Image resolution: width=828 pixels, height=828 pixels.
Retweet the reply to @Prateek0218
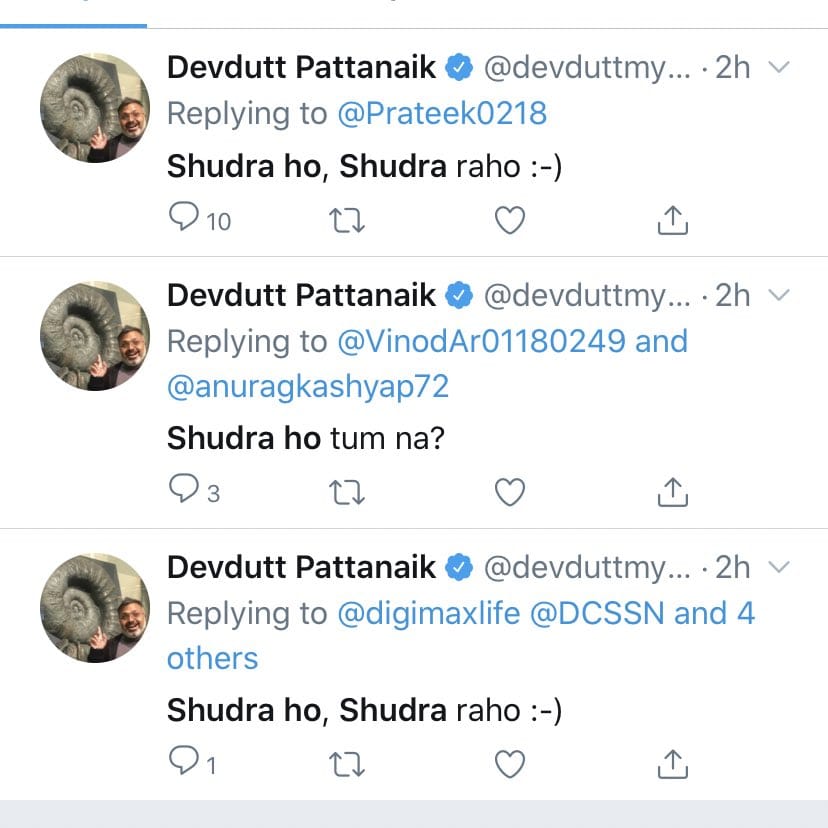click(347, 219)
